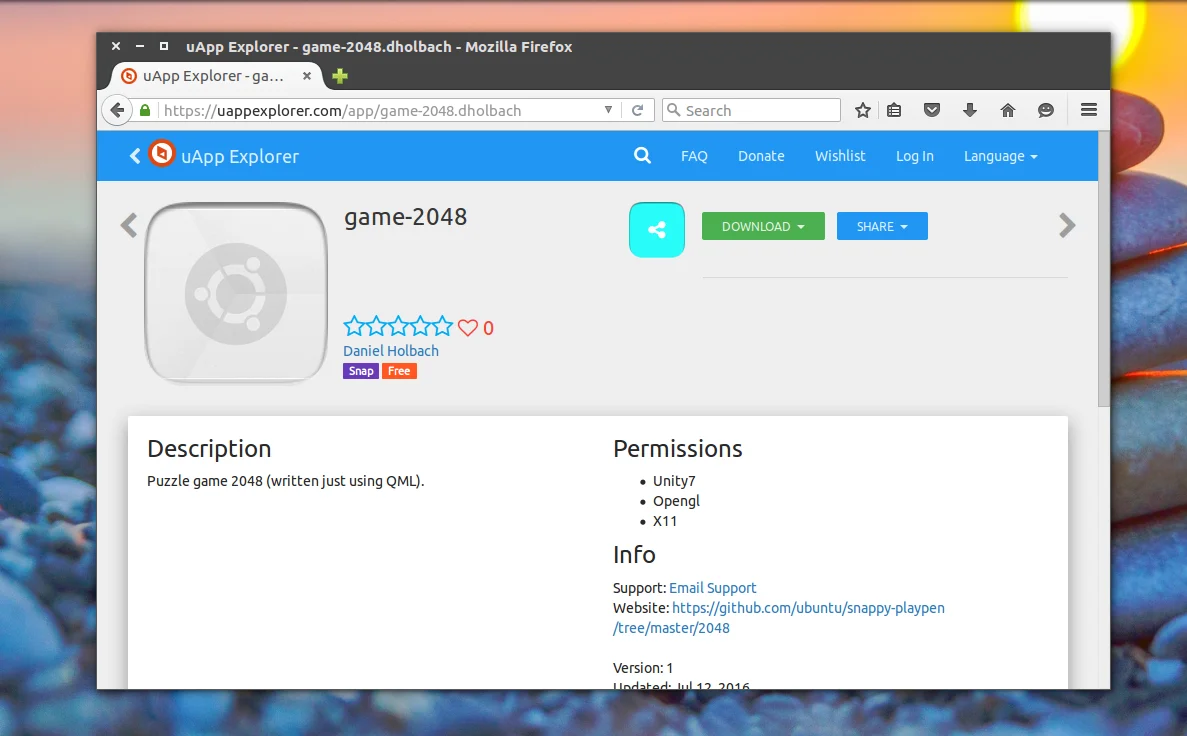This screenshot has height=736, width=1187.
Task: Click the X11 permission entry
Action: (x=665, y=521)
